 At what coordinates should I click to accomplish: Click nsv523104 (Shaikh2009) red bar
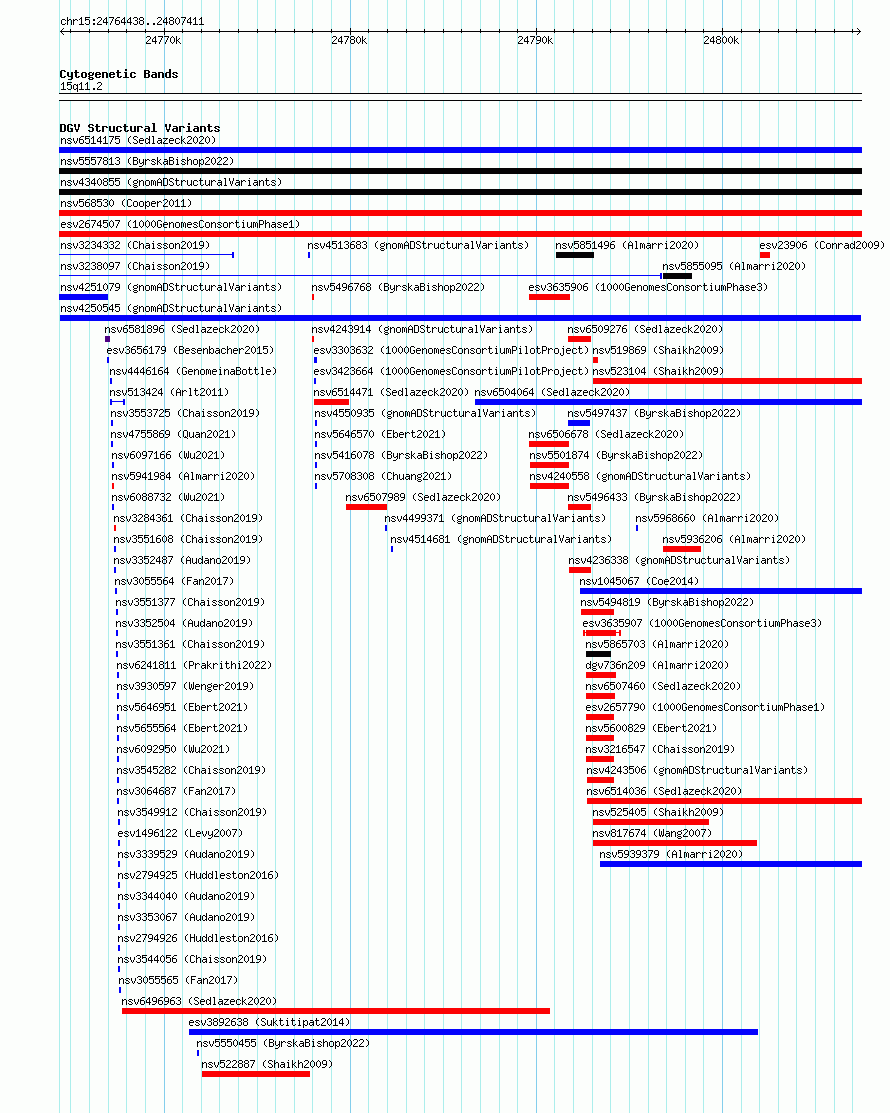coord(727,381)
